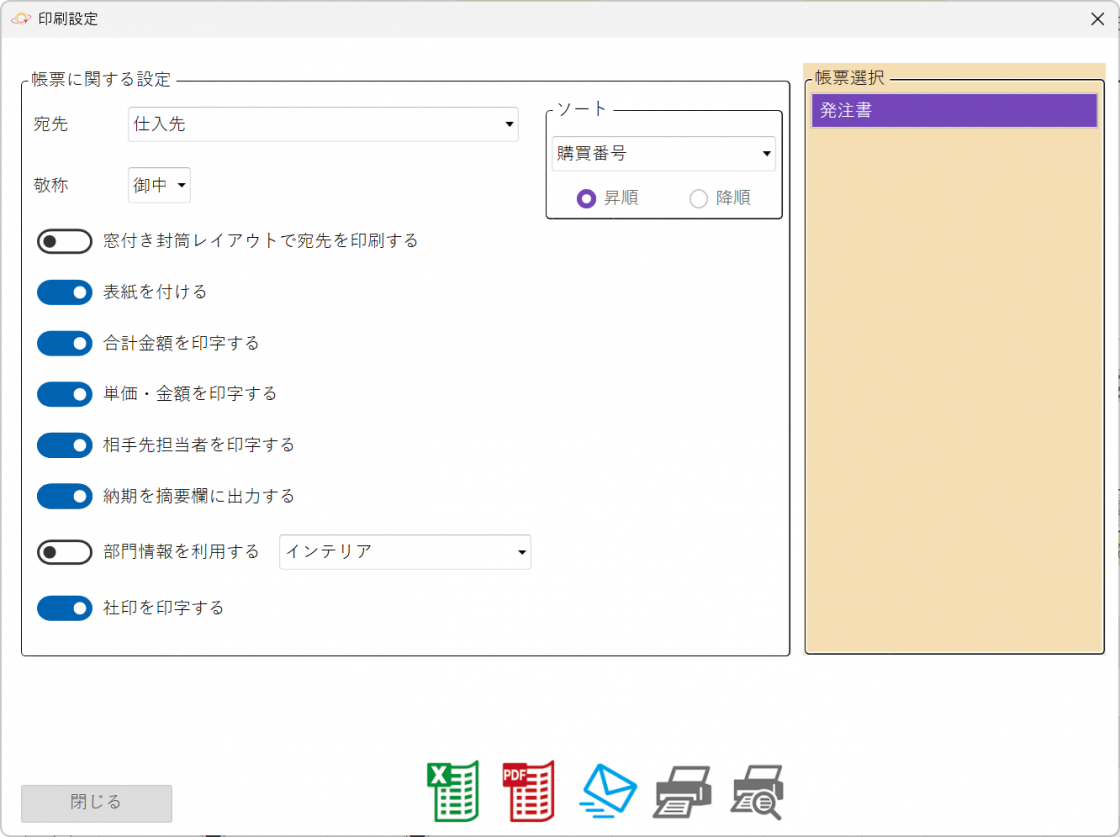Enable 部門情報を利用する toggle

coord(65,552)
